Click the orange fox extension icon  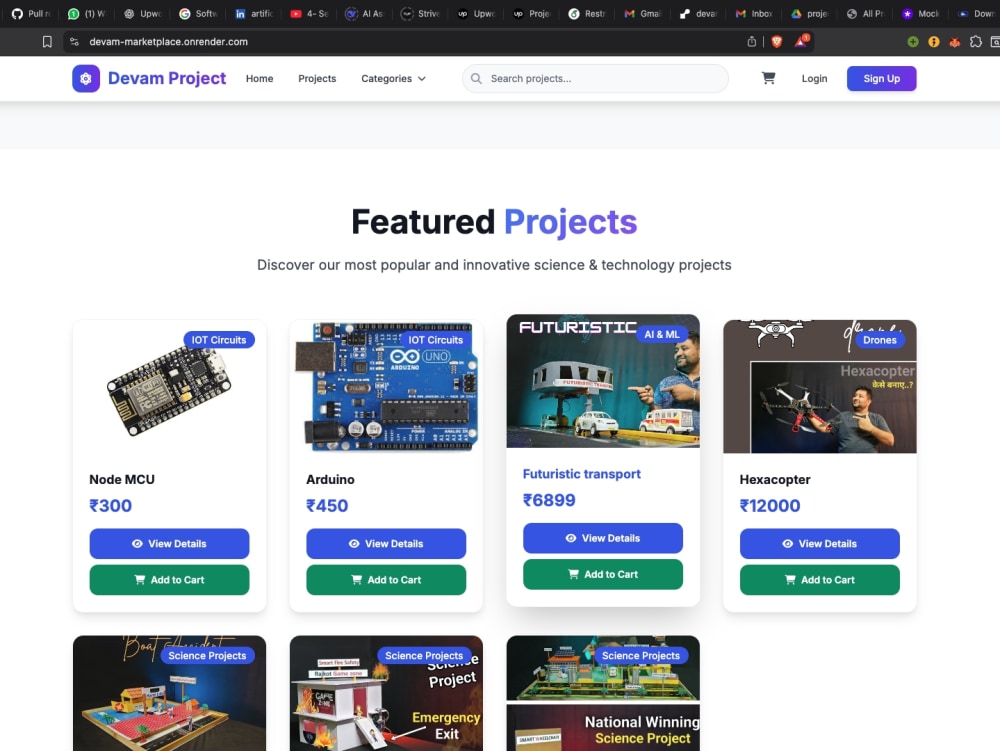955,42
